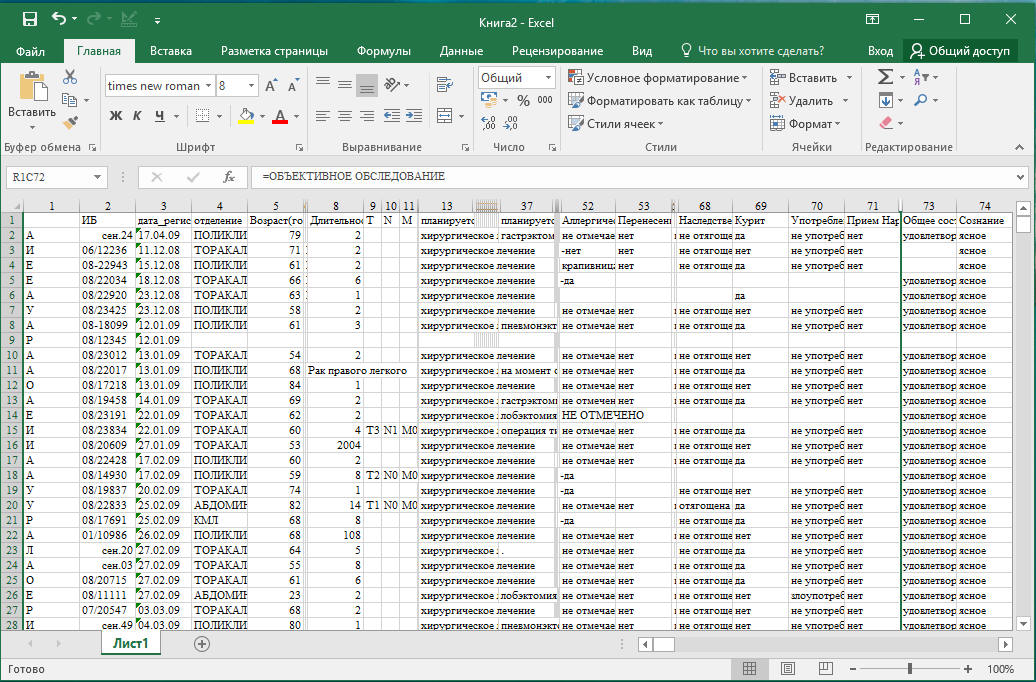Open the Формулы ribbon tab
Screen dimensions: 1036x682
[x=384, y=51]
